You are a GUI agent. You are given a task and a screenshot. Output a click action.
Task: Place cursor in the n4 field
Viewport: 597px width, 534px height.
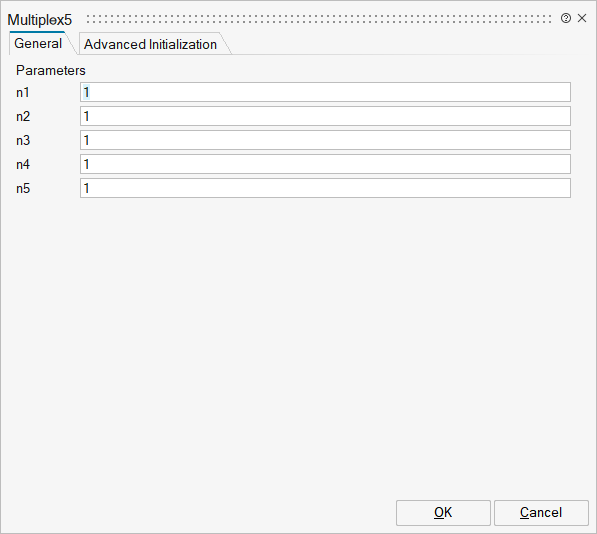[325, 164]
